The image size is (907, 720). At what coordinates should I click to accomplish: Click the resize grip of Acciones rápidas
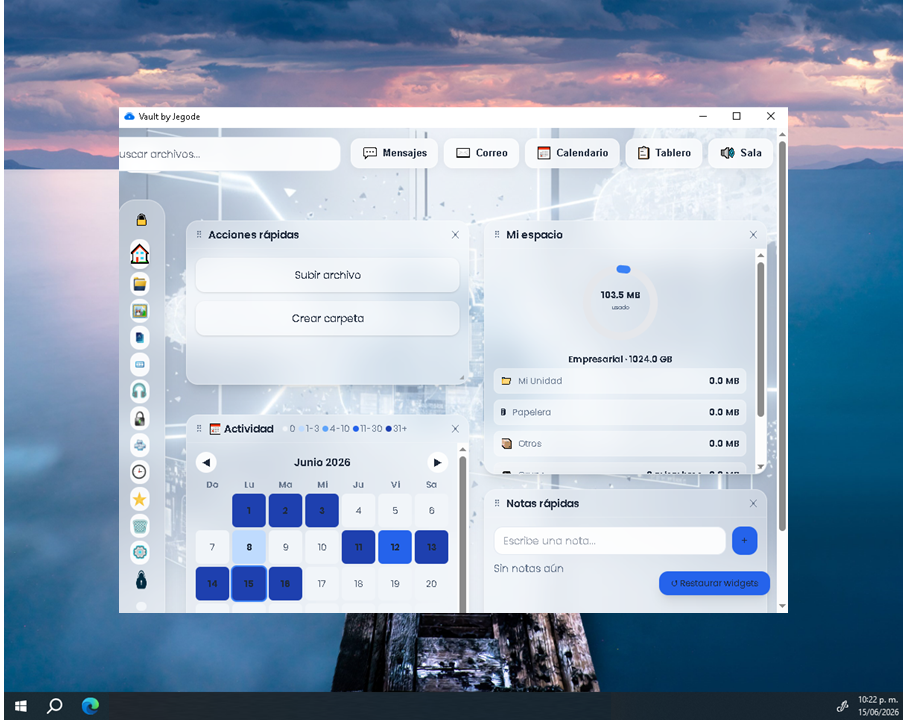462,378
